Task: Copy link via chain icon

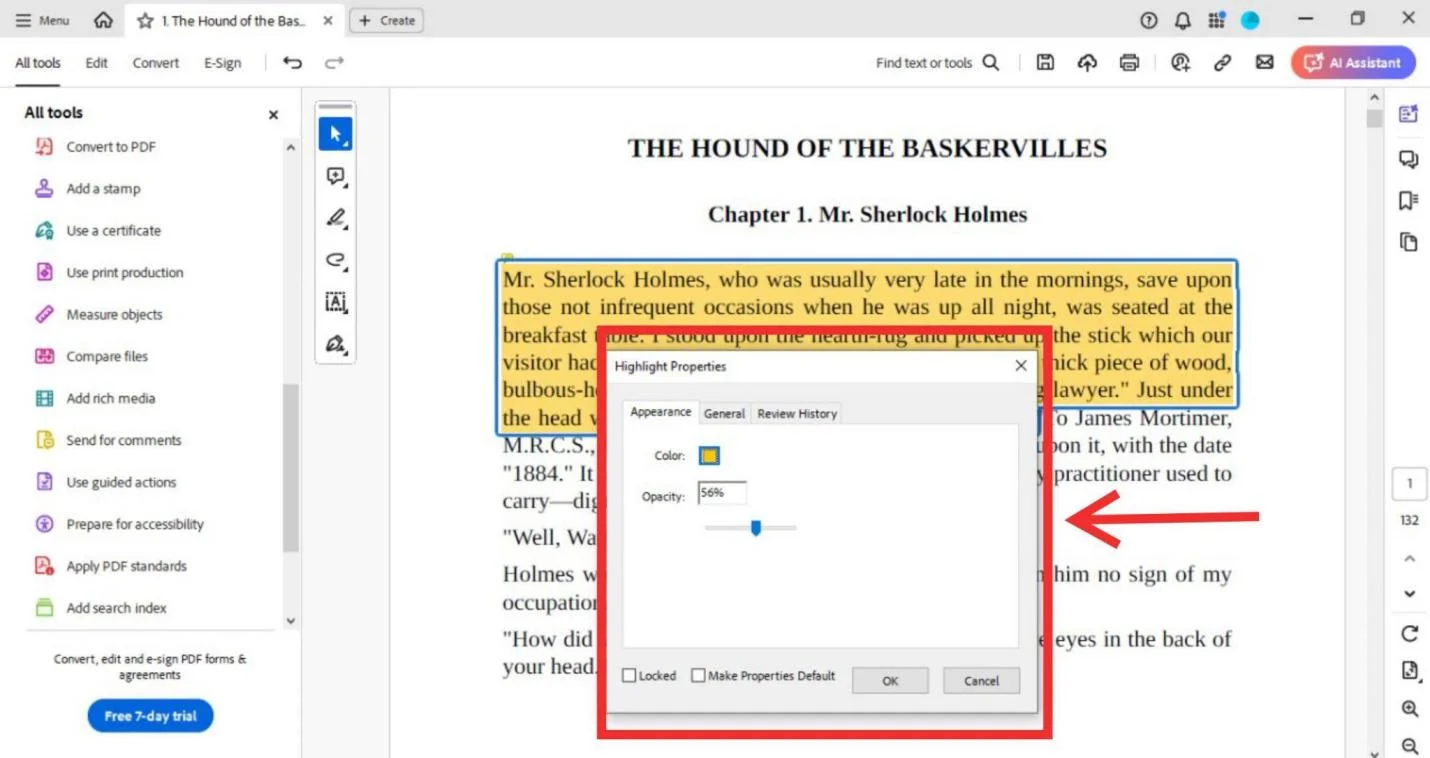Action: coord(1222,63)
